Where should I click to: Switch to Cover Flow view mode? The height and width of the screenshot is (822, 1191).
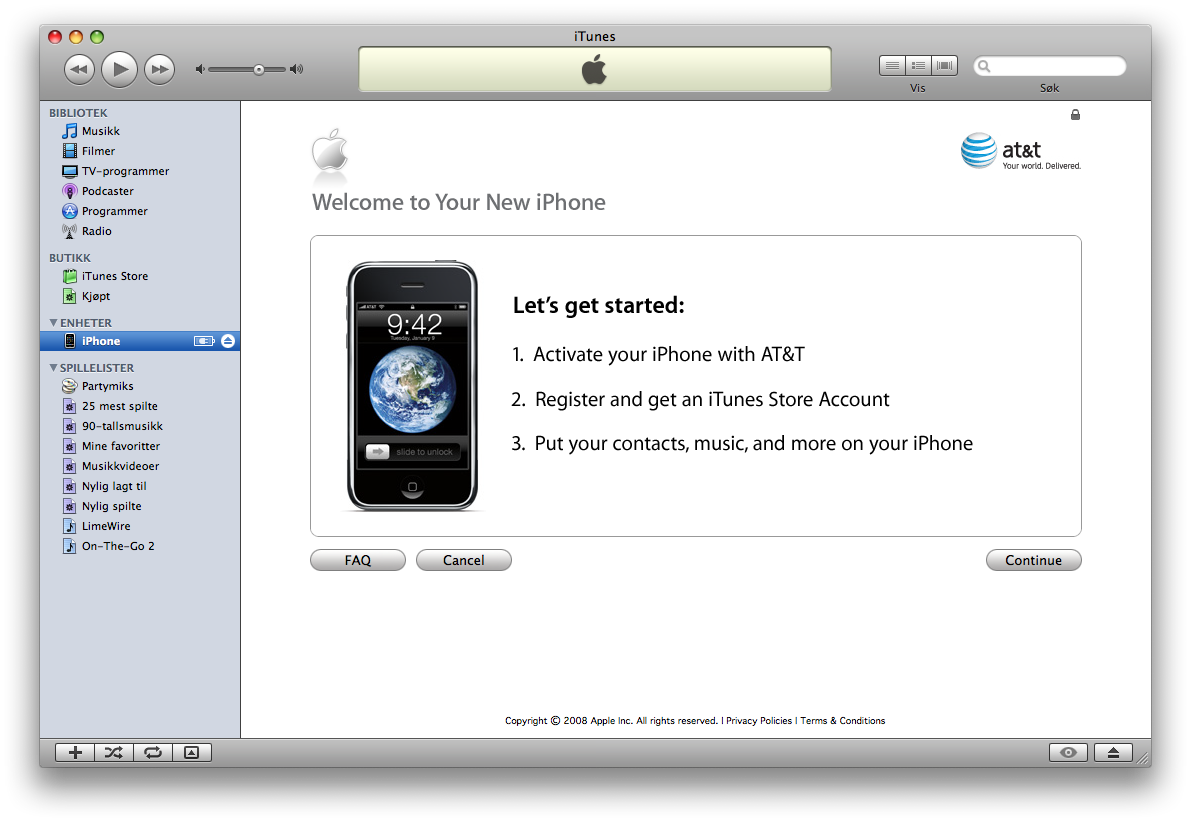[944, 65]
